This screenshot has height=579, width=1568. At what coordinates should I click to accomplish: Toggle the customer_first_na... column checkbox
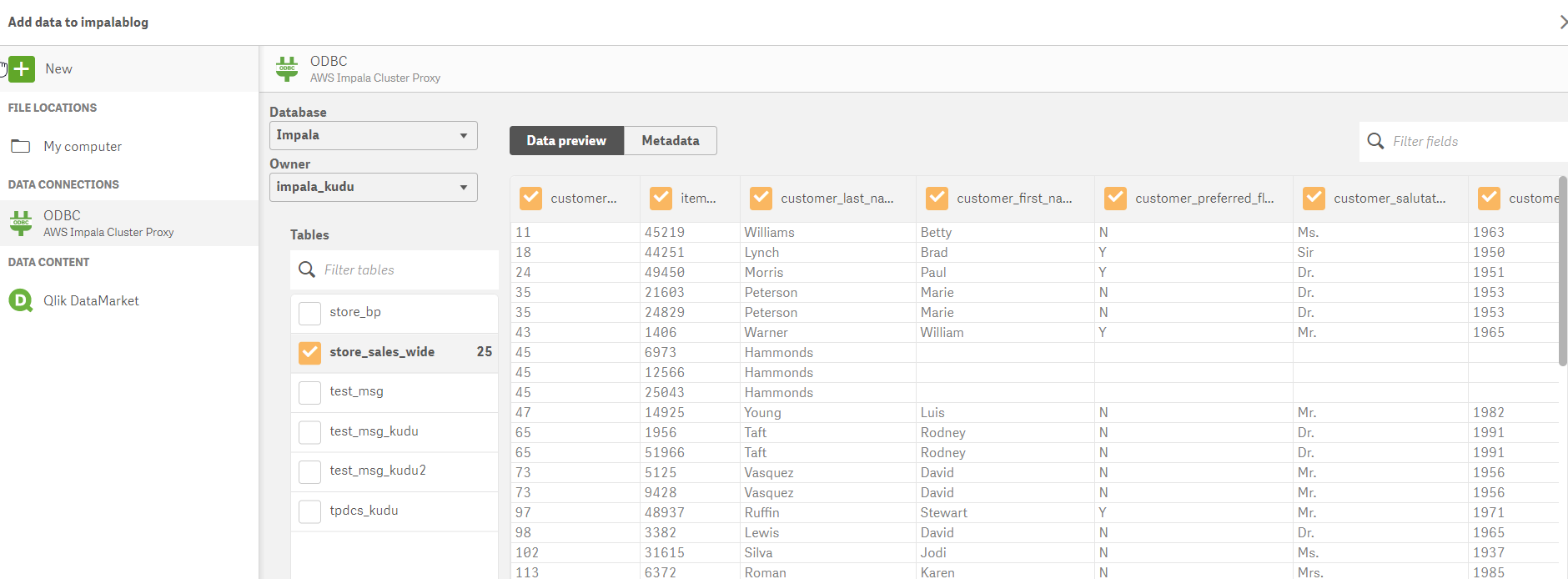[937, 199]
